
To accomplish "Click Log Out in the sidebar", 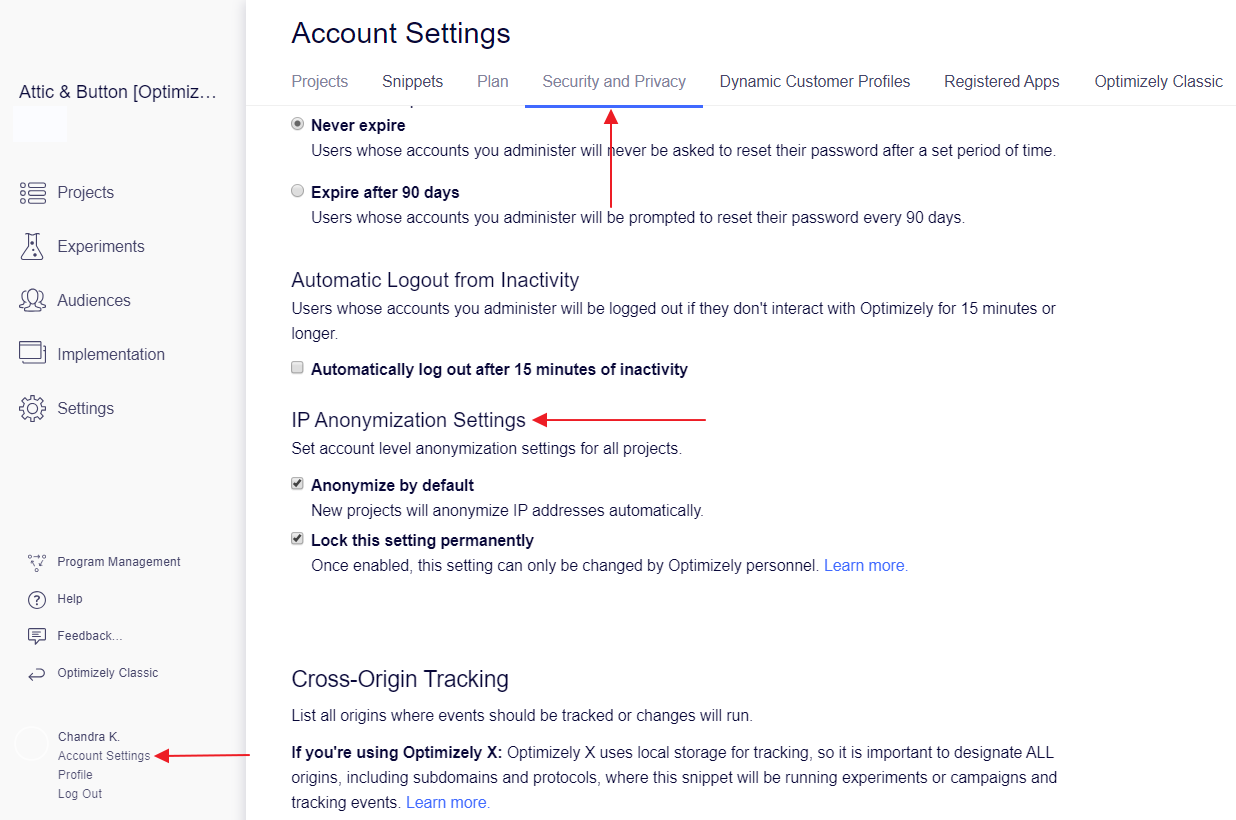I will [80, 794].
